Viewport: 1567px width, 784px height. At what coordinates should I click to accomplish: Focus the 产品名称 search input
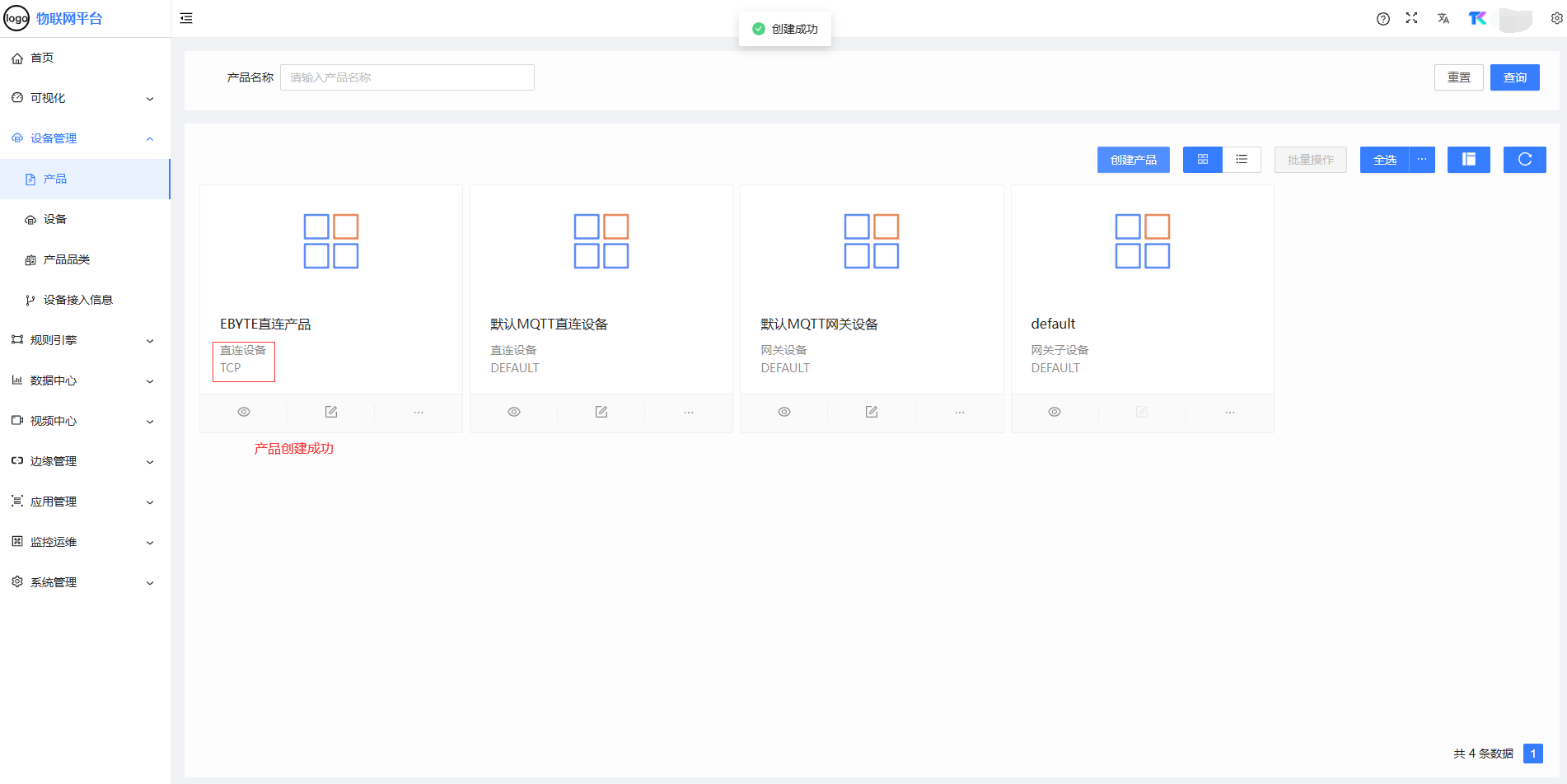tap(407, 77)
